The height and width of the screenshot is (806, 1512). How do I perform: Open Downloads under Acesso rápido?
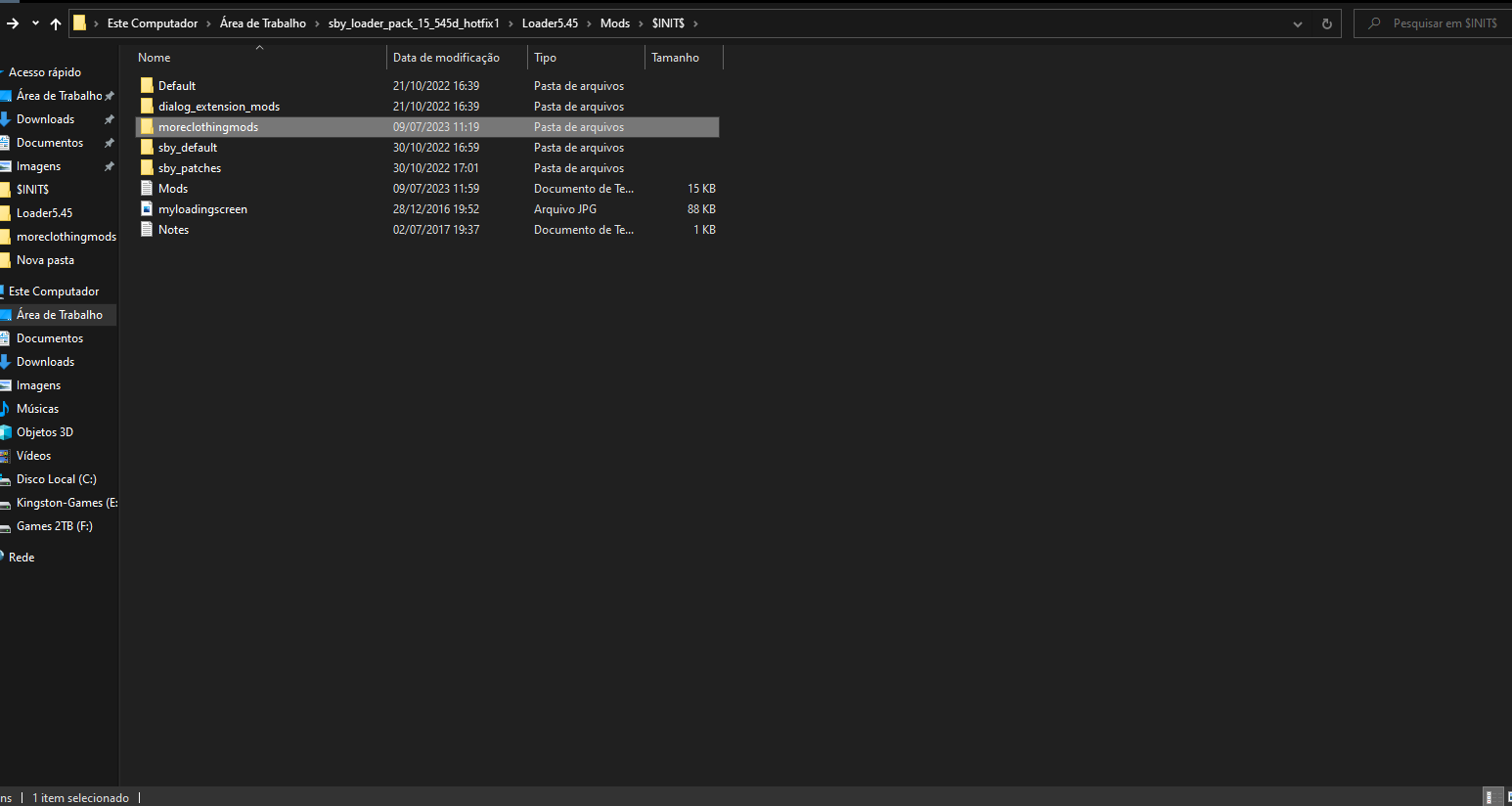[45, 119]
